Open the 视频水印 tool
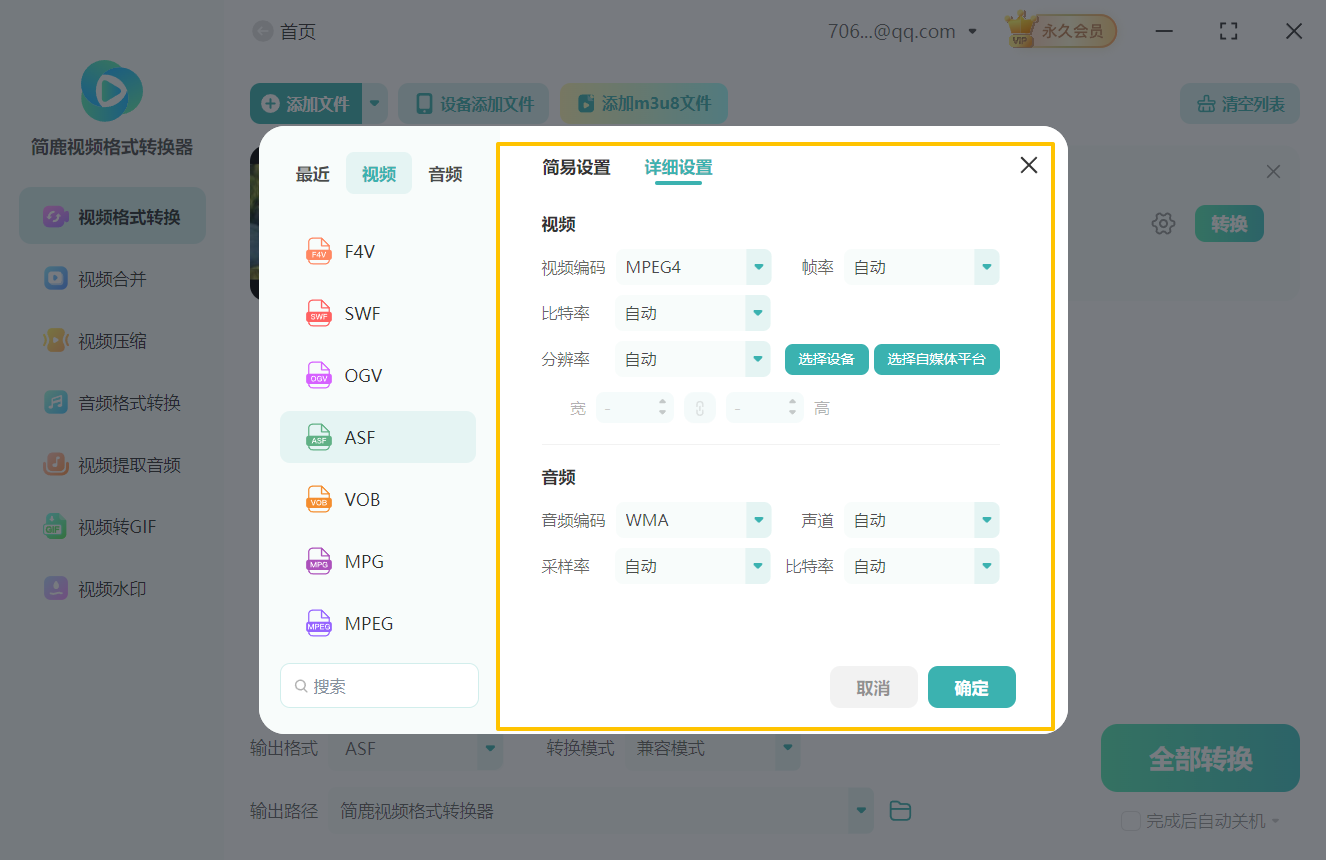The image size is (1326, 860). 111,588
